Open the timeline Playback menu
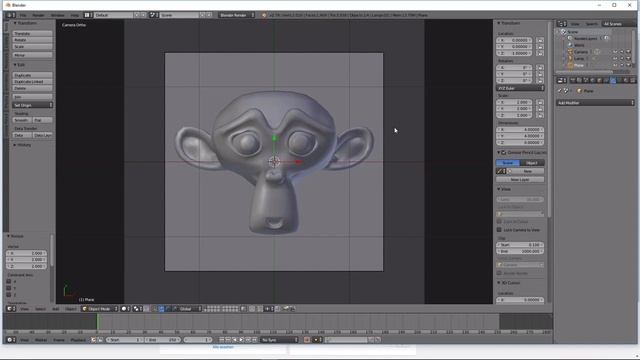The image size is (640, 360). coord(78,340)
